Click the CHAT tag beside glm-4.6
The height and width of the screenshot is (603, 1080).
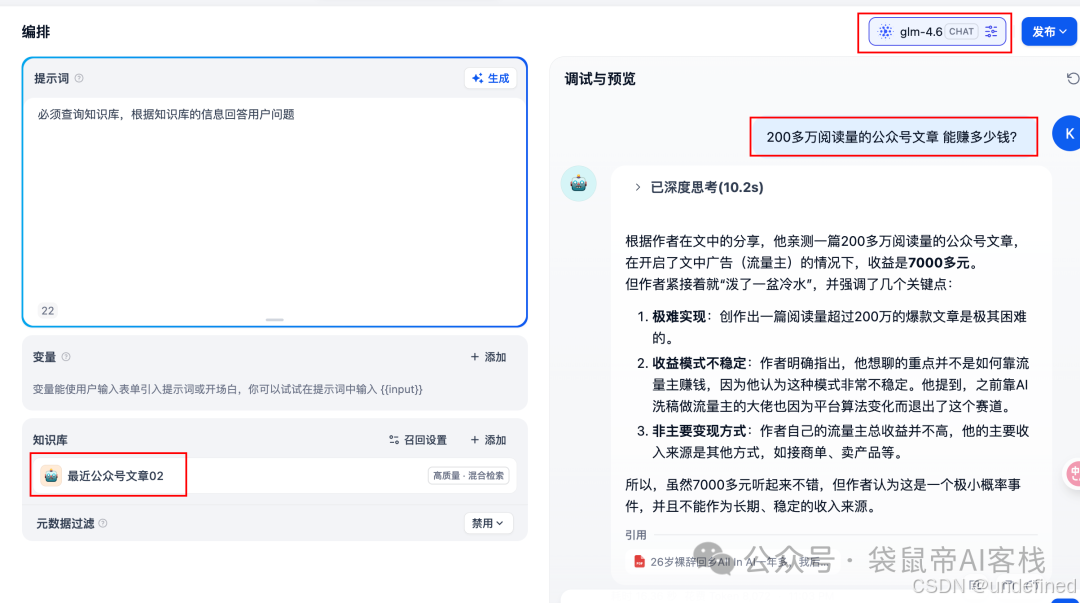point(960,31)
